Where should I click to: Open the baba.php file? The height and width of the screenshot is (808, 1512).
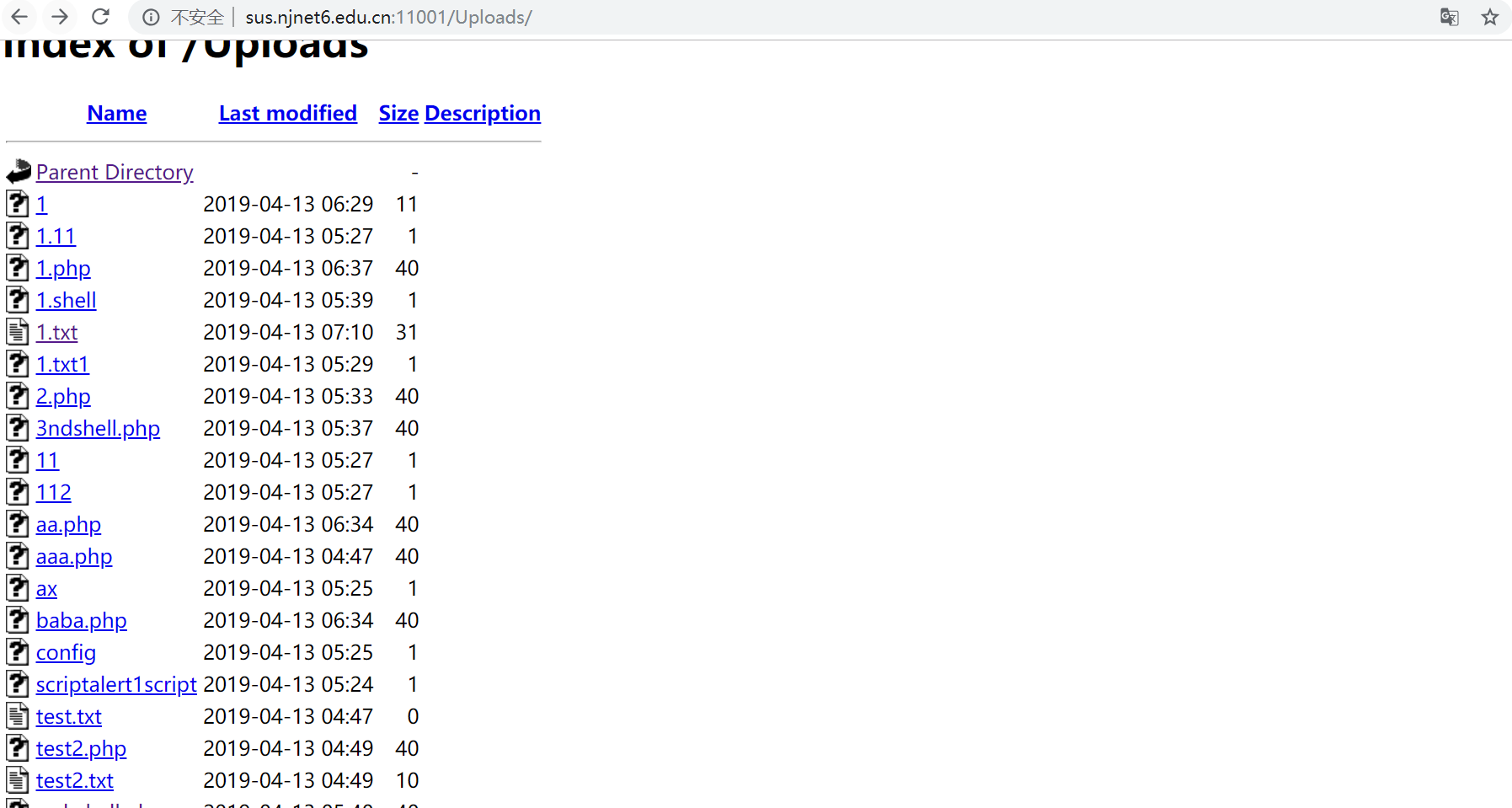pyautogui.click(x=81, y=620)
